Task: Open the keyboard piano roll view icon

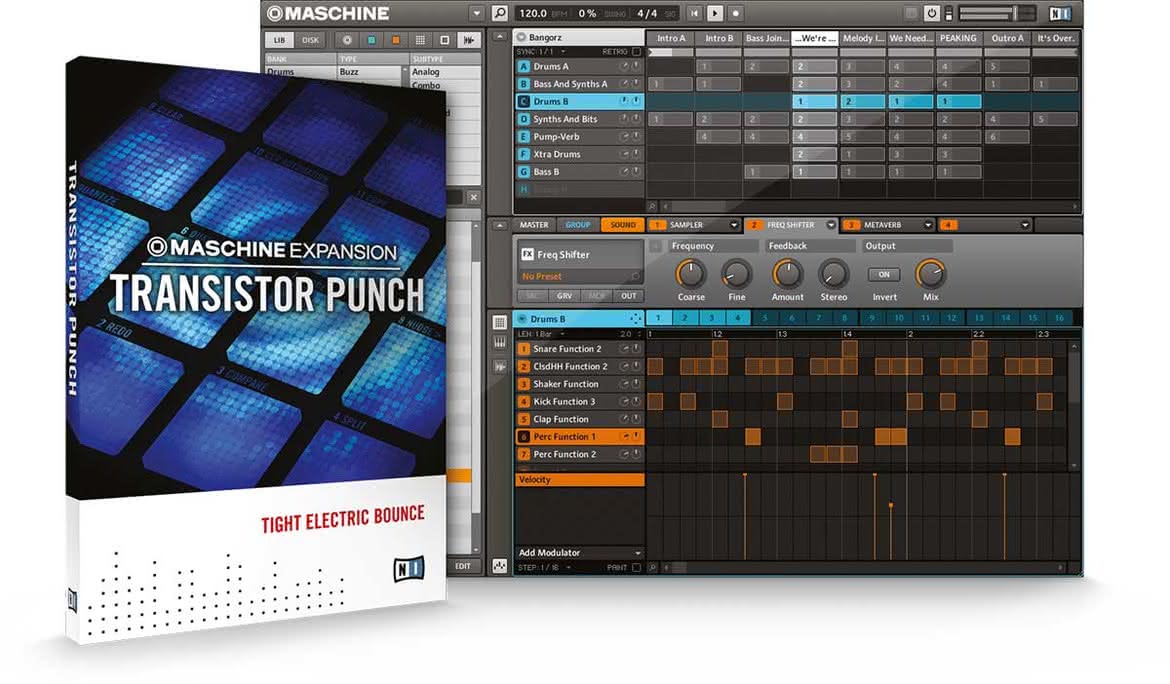Action: pyautogui.click(x=499, y=342)
